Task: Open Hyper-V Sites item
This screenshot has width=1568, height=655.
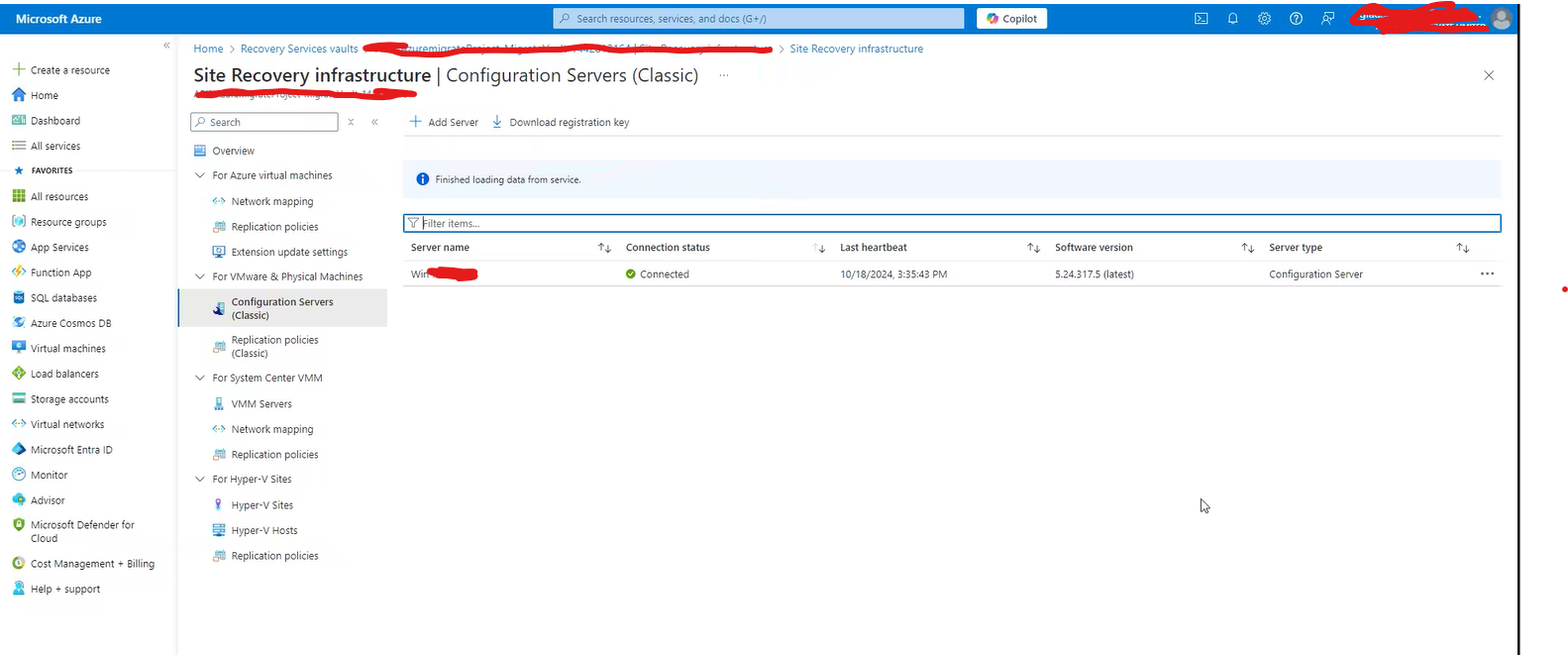Action: coord(253,505)
